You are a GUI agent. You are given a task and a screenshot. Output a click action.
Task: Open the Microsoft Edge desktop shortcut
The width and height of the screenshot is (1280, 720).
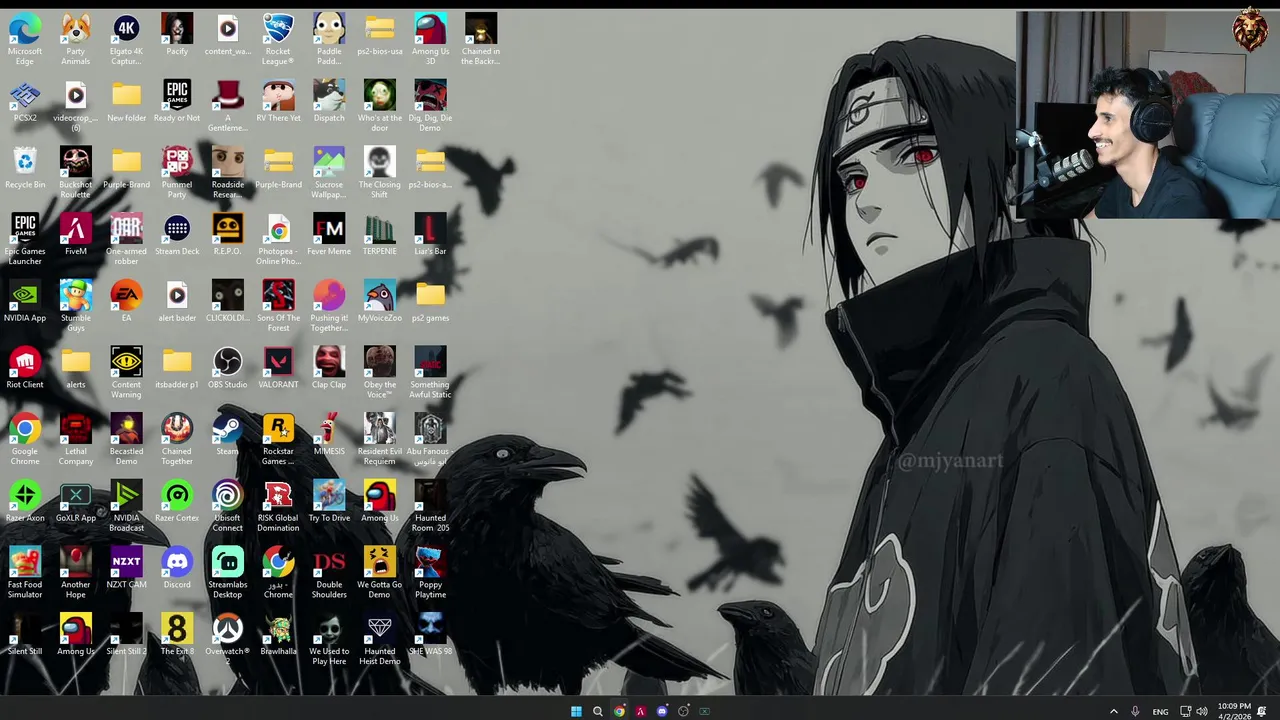(25, 39)
